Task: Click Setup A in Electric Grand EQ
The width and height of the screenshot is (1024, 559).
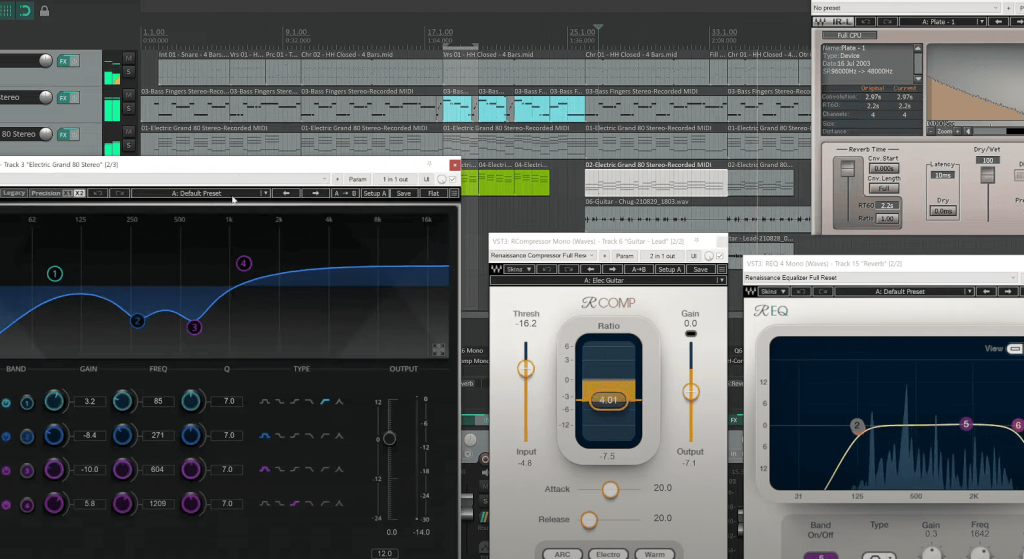Action: click(375, 193)
